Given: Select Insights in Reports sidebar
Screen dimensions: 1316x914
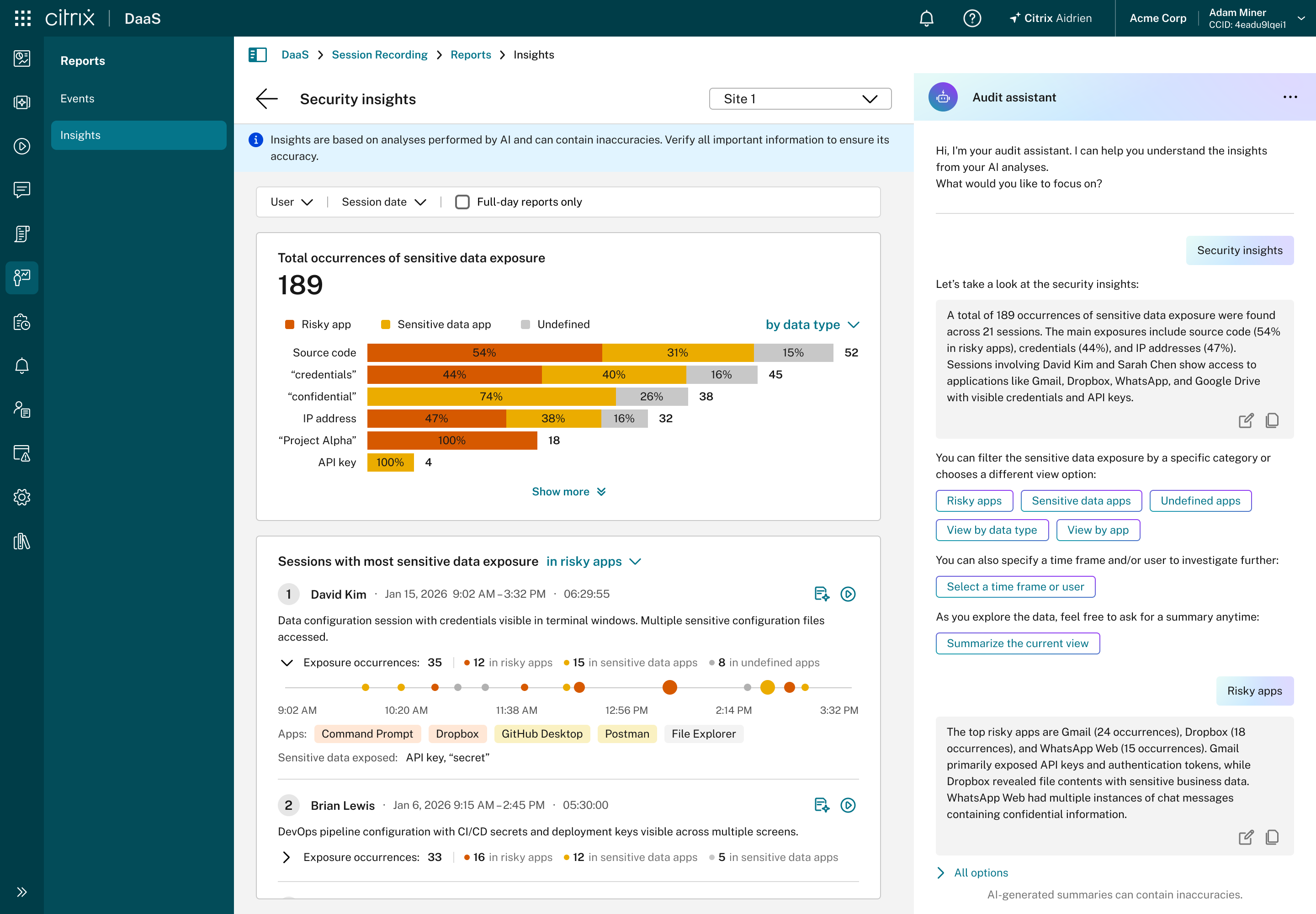Looking at the screenshot, I should pyautogui.click(x=138, y=135).
